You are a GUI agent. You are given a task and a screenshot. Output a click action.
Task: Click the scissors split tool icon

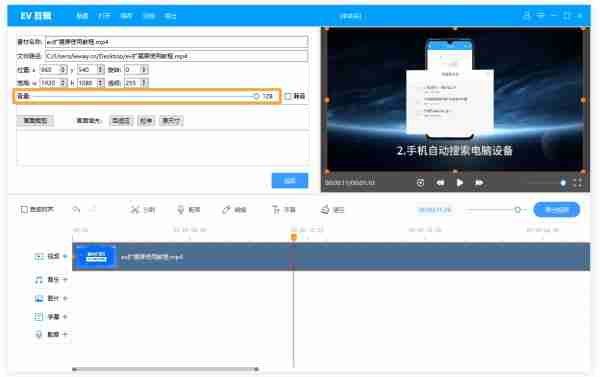135,210
